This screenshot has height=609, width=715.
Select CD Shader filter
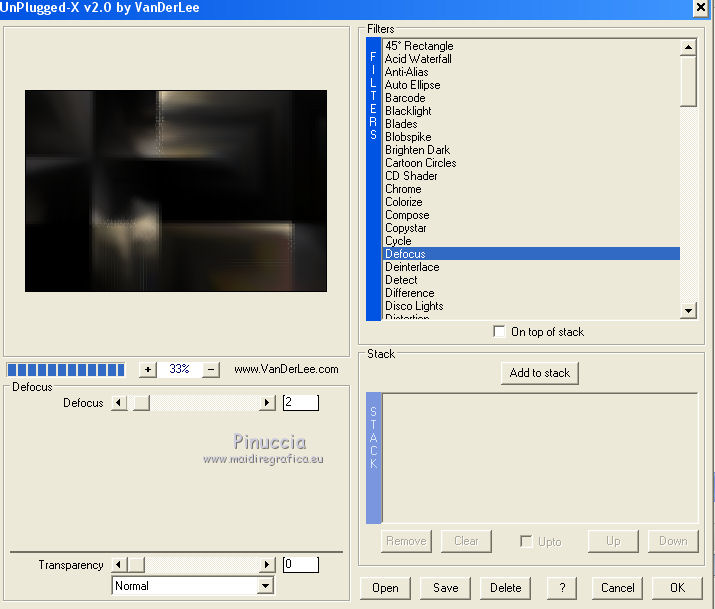(x=531, y=176)
